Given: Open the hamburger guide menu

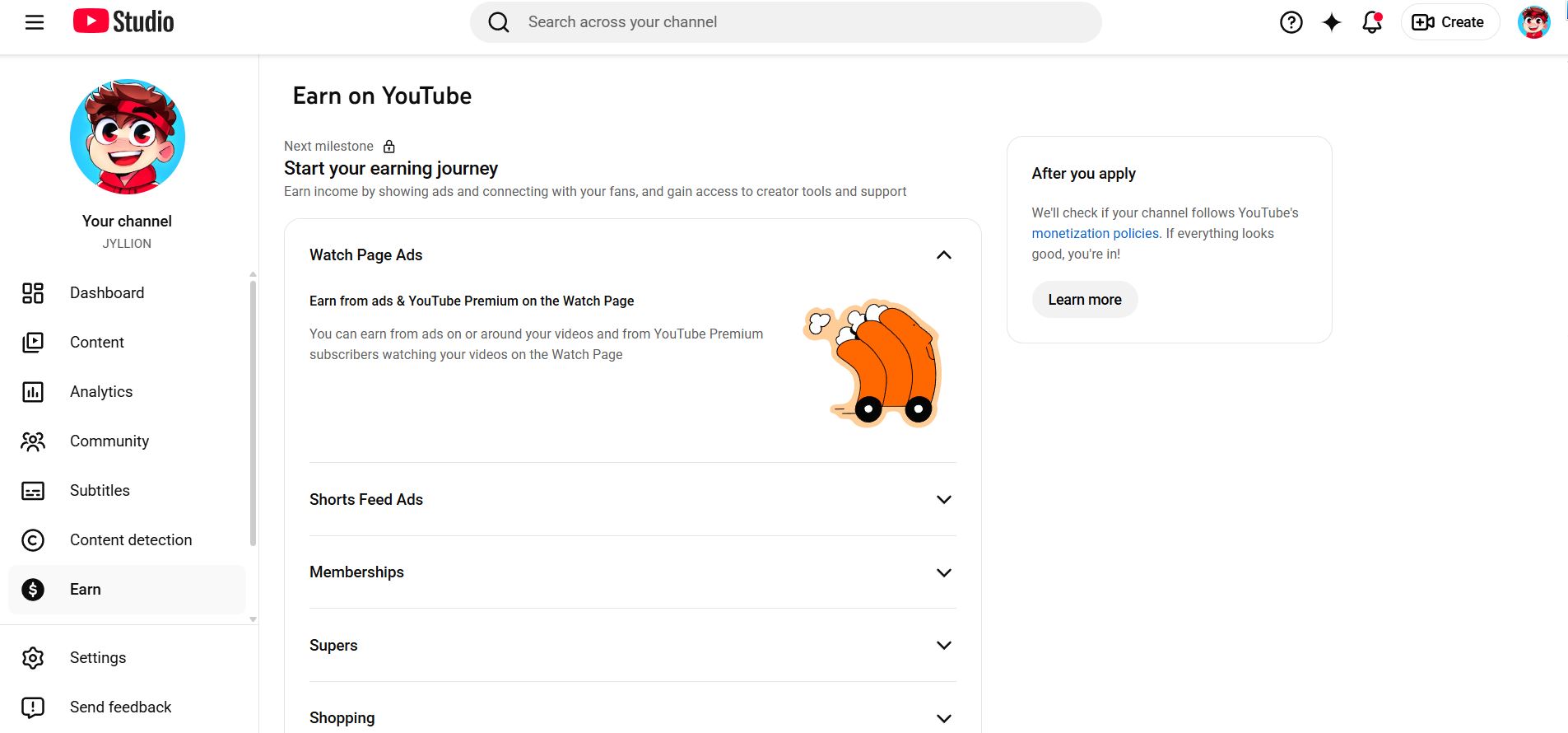Looking at the screenshot, I should pos(35,22).
